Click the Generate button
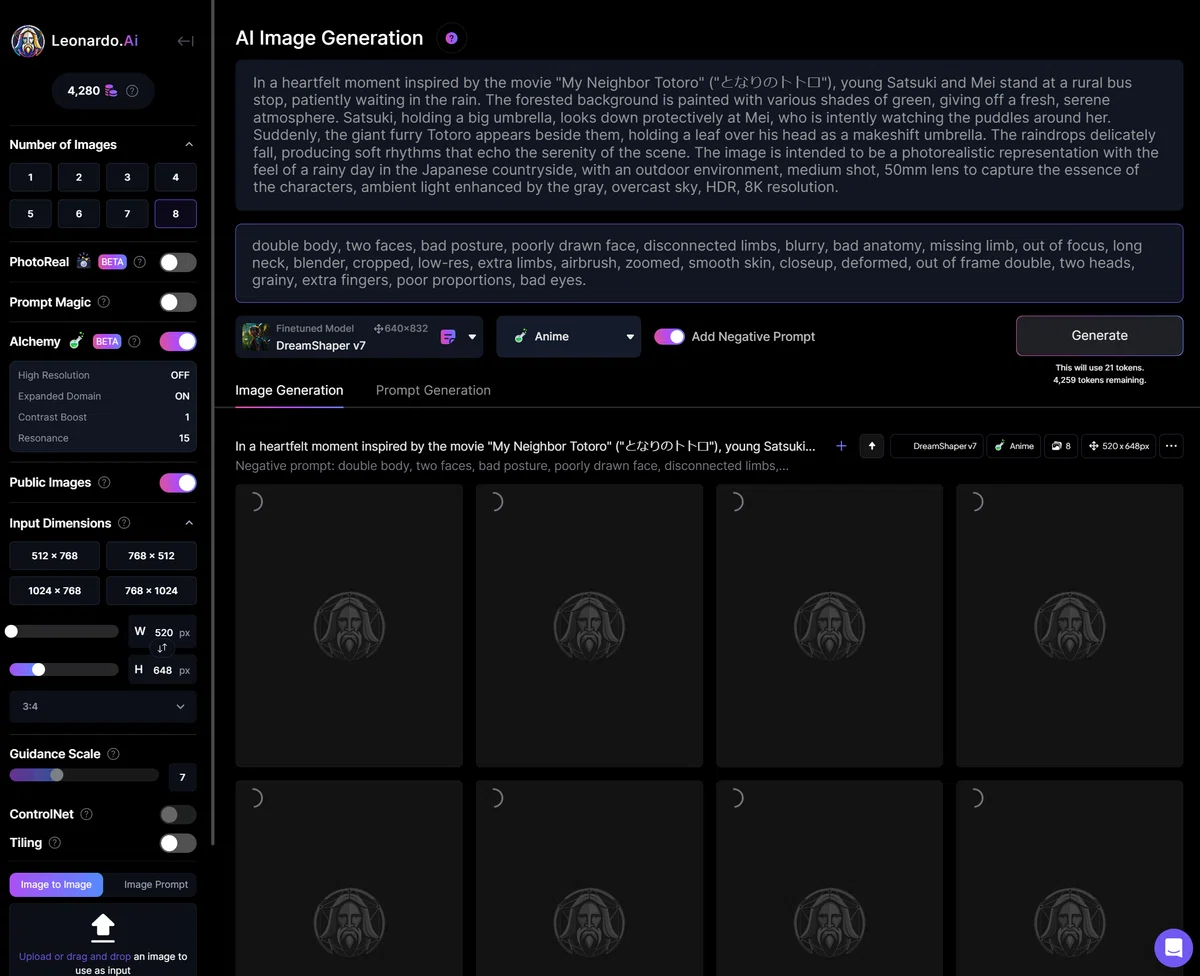Screen dimensions: 1200x976 click(1099, 336)
